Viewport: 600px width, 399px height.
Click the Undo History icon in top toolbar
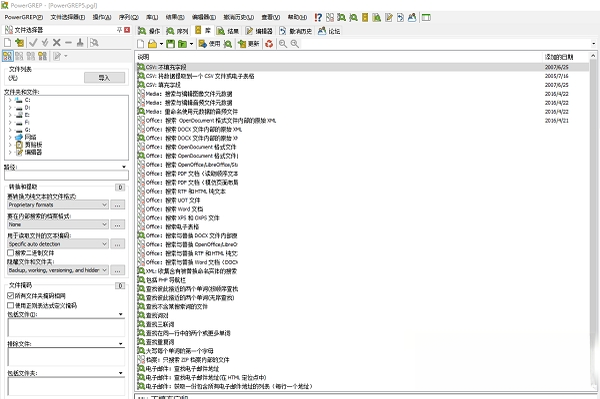click(x=400, y=17)
